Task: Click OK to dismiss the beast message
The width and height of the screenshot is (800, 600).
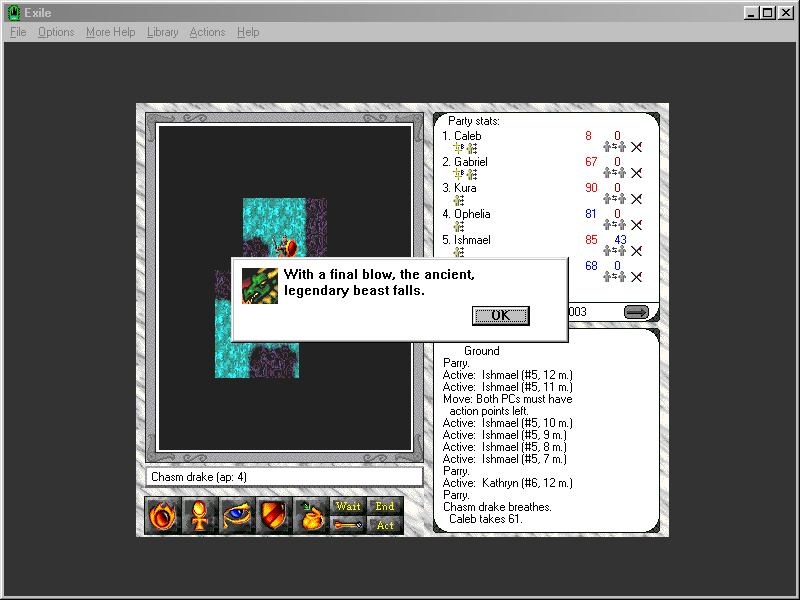Action: 501,315
